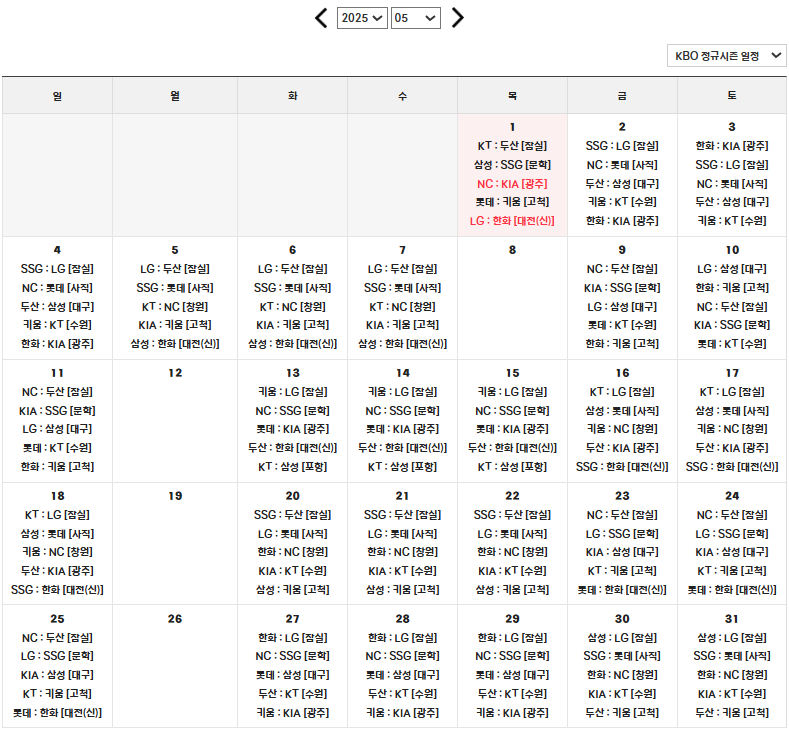Viewport: 789px width, 729px height.
Task: Go to previous month arrow
Action: pos(321,18)
